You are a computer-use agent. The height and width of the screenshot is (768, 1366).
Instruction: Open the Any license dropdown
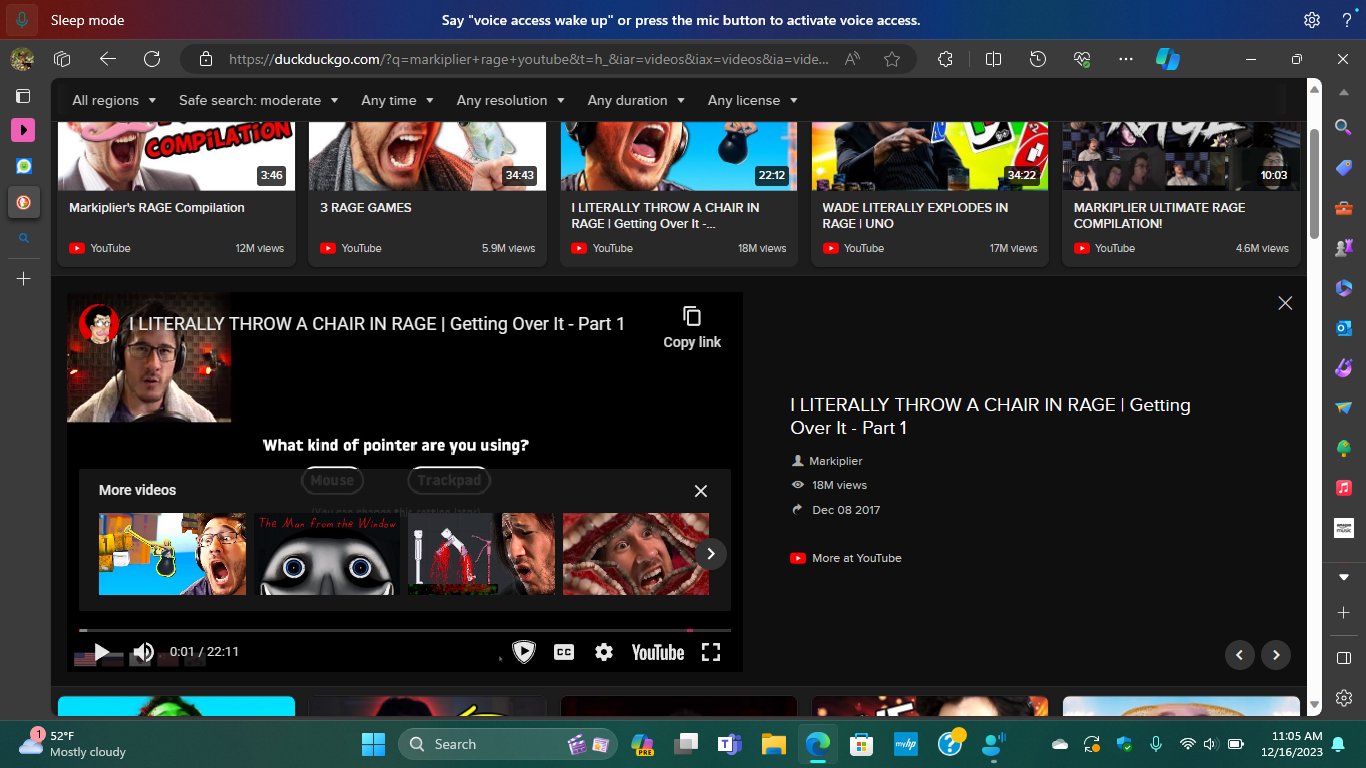[x=753, y=100]
